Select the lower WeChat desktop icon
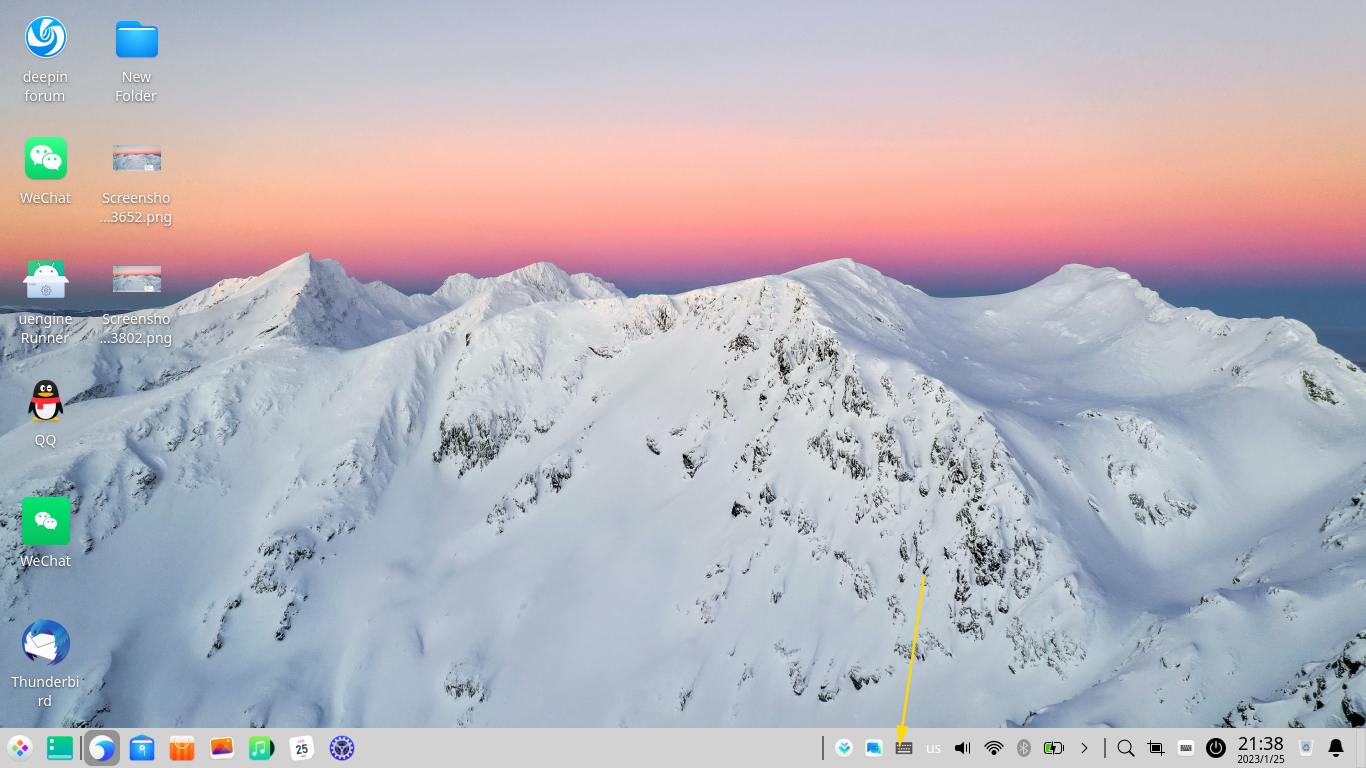This screenshot has width=1366, height=768. tap(46, 533)
